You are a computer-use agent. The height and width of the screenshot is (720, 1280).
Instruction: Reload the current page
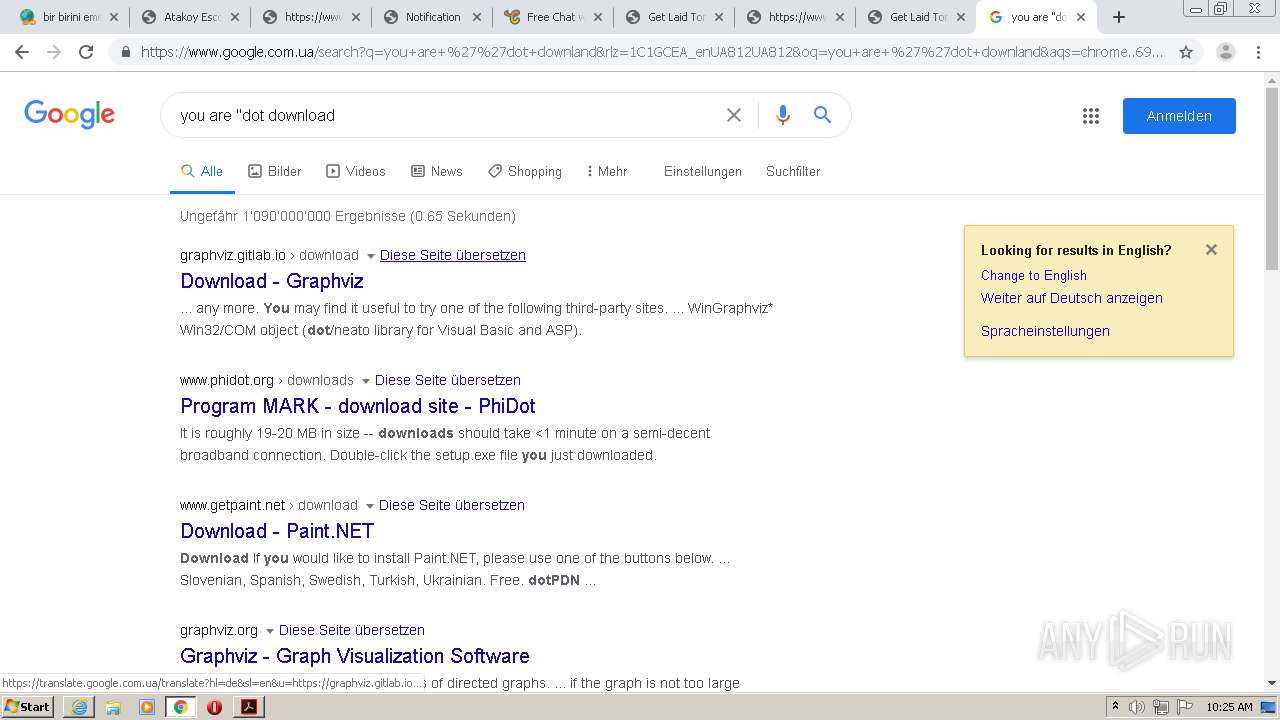click(x=86, y=52)
